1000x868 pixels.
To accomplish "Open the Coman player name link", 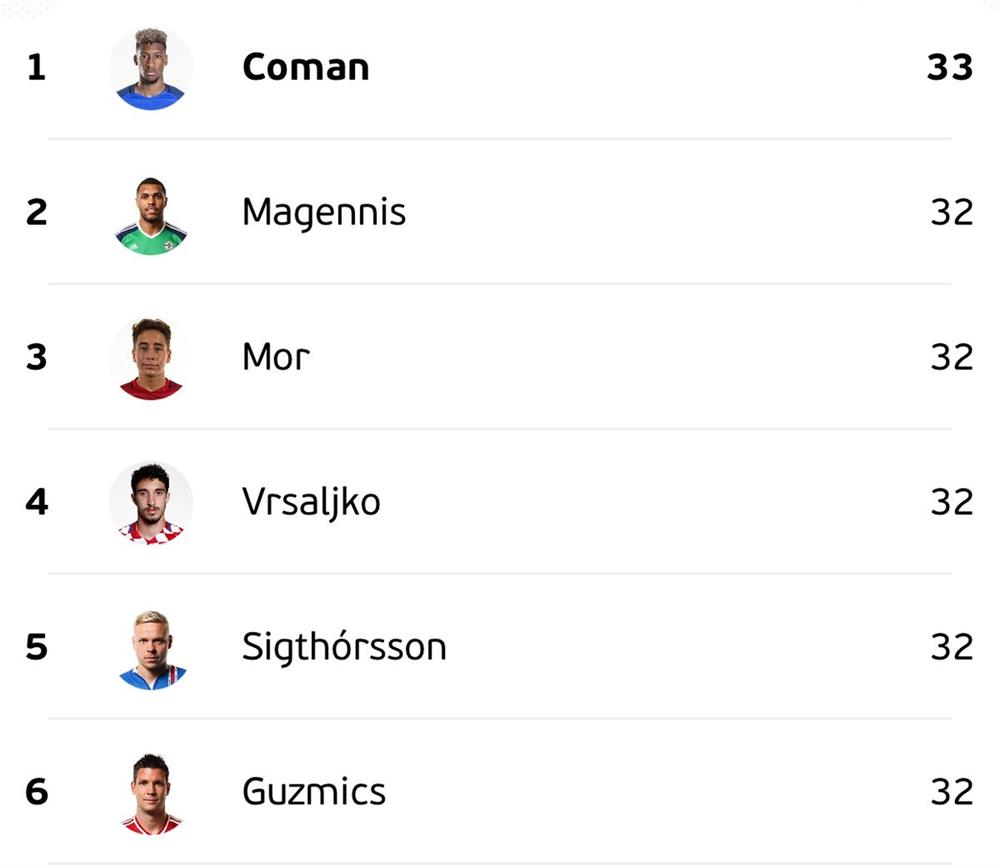I will point(305,68).
